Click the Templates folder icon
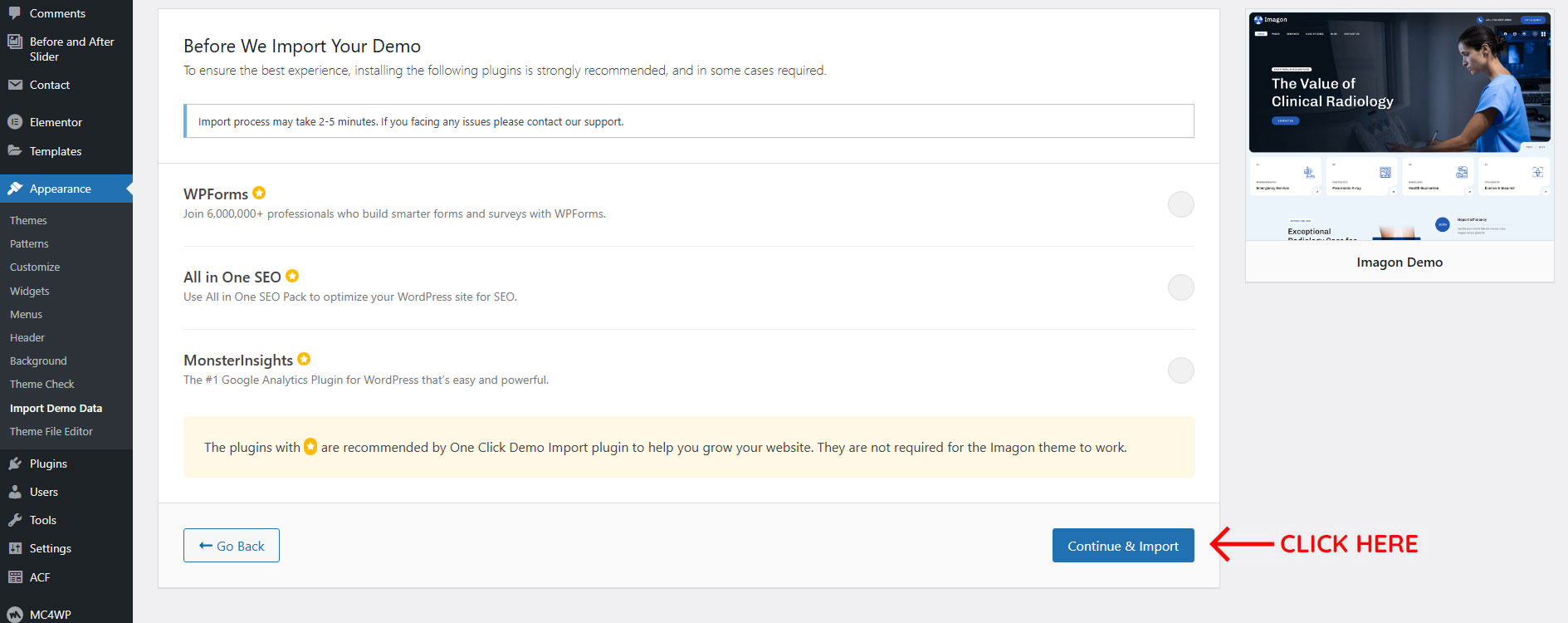 (x=15, y=150)
